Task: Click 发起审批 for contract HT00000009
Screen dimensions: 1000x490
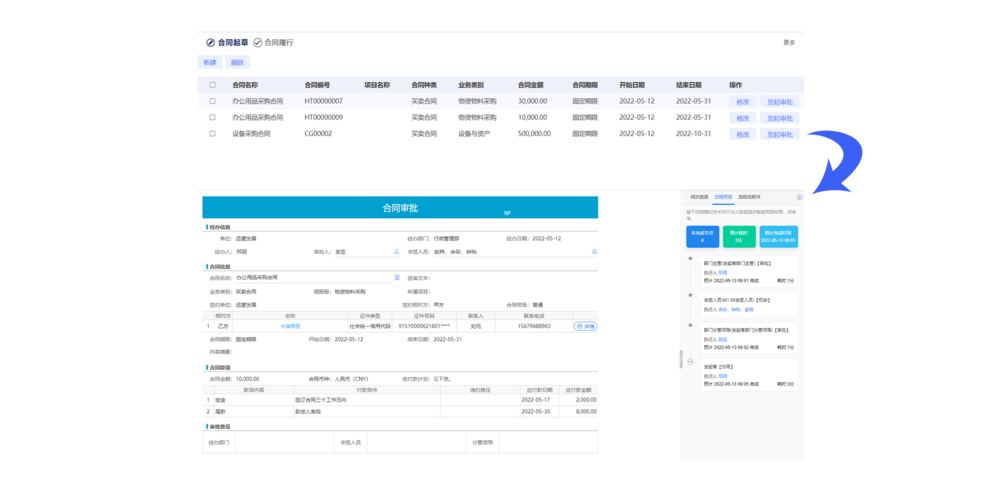Action: point(779,118)
